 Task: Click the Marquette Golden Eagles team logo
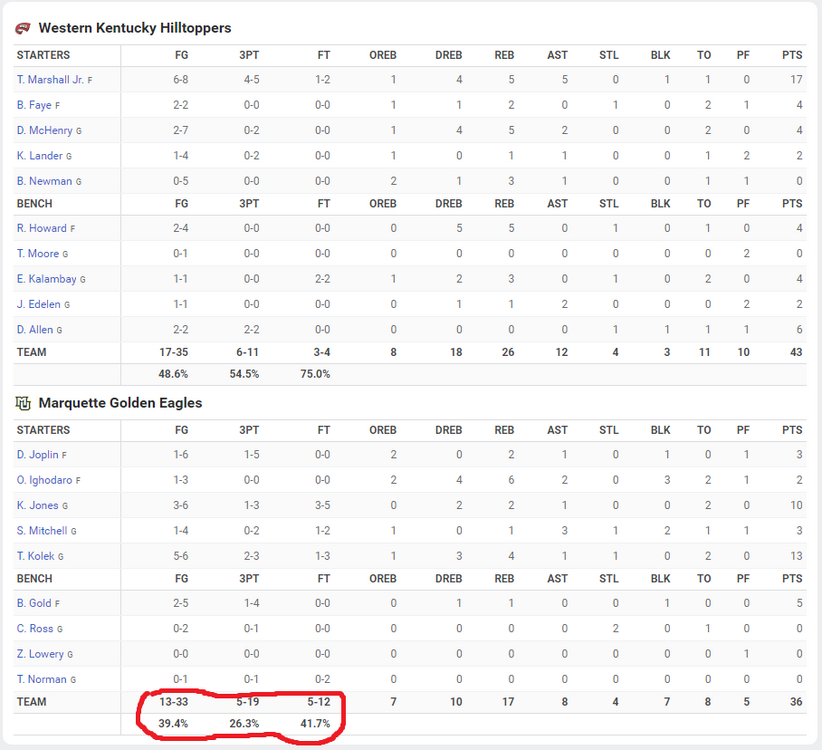click(x=23, y=403)
